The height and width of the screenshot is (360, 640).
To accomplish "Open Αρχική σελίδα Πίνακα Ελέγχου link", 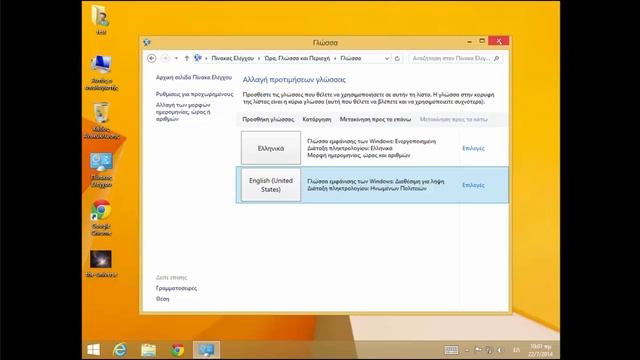I will (193, 77).
